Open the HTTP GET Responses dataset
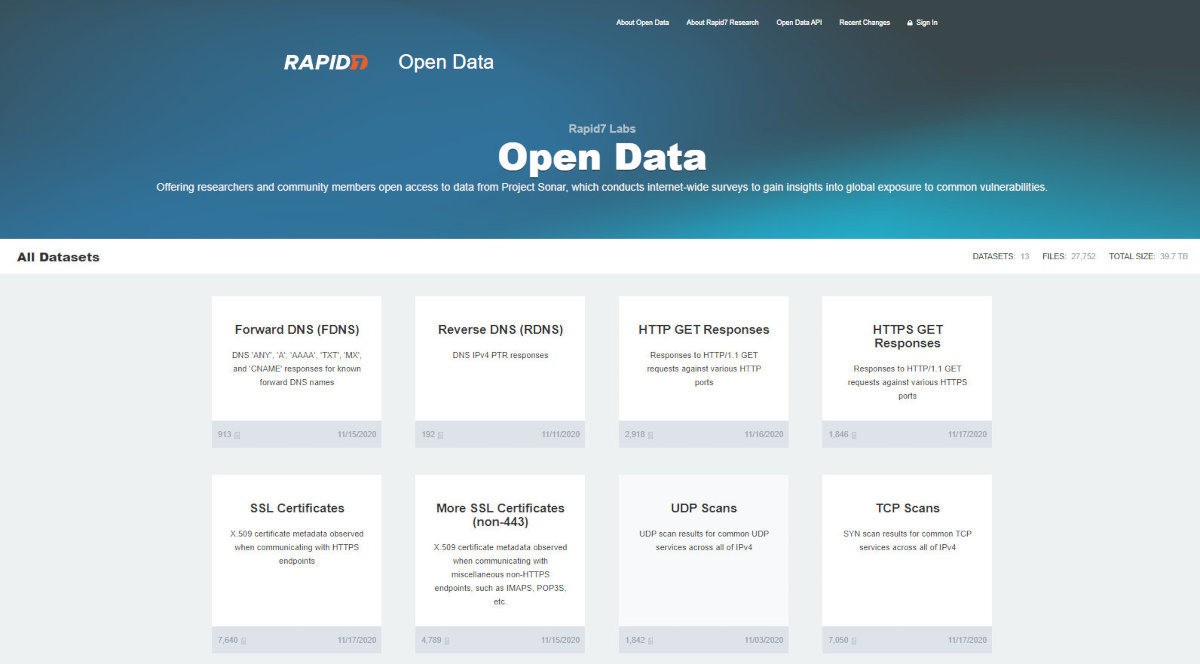Image resolution: width=1200 pixels, height=664 pixels. click(704, 329)
